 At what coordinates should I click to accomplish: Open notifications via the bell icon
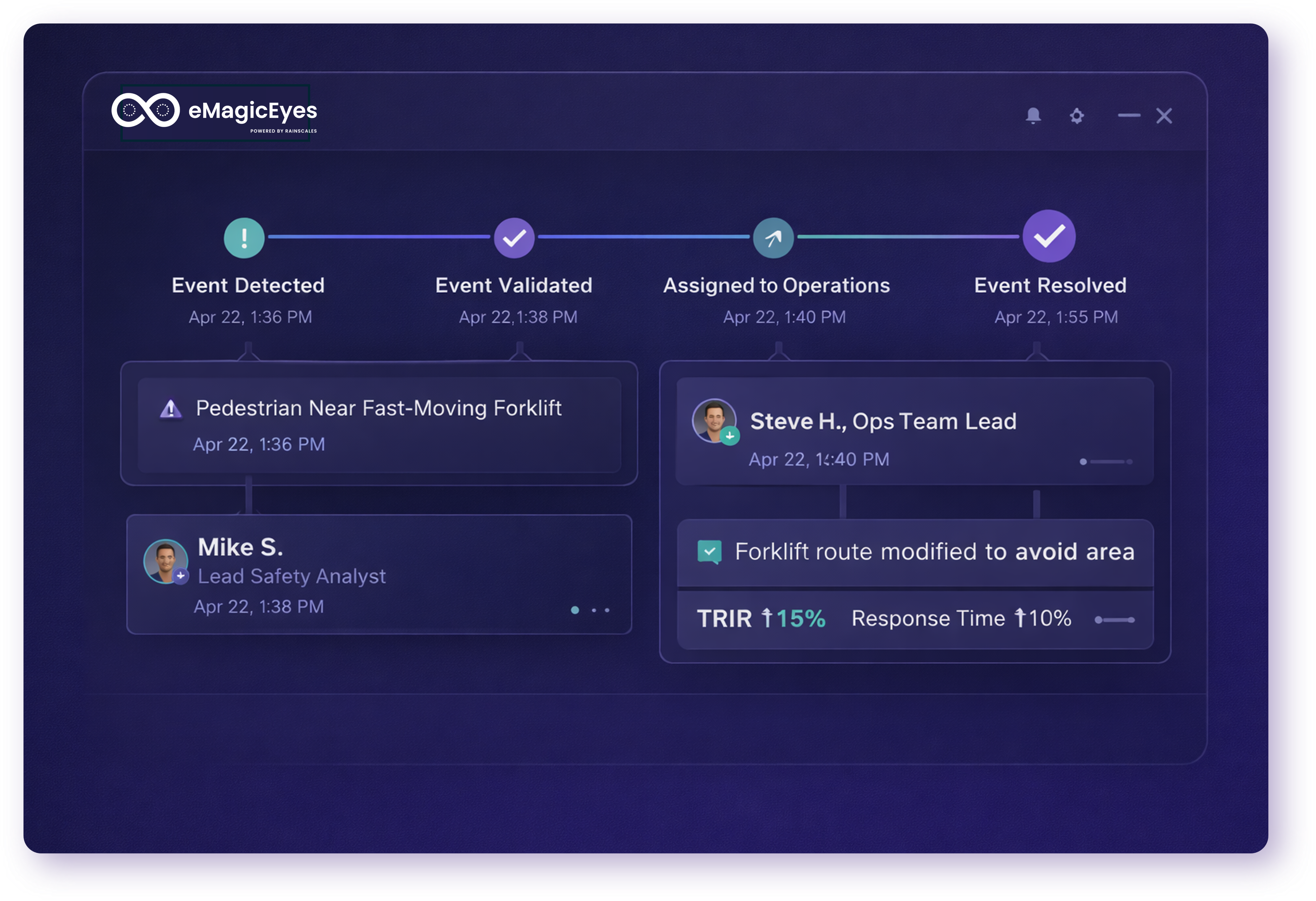click(1033, 116)
